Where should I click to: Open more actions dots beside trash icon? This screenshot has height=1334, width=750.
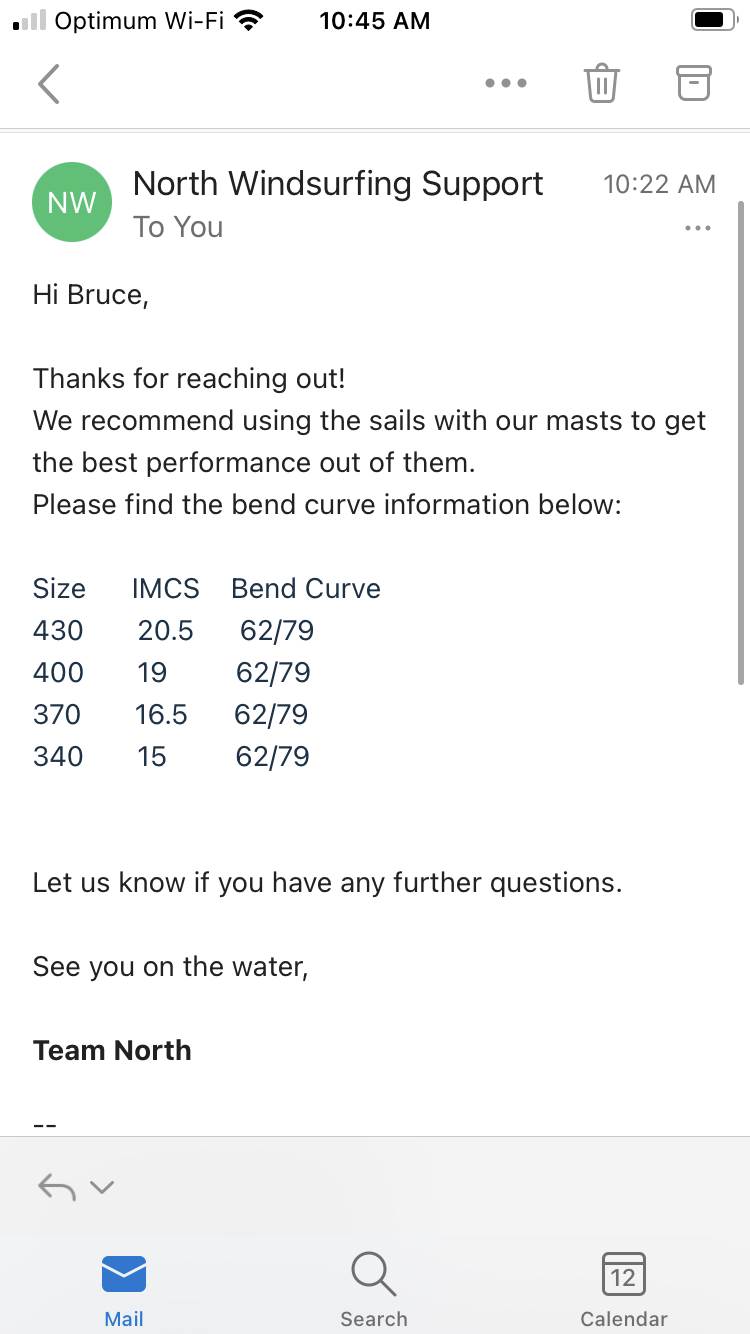click(x=505, y=84)
